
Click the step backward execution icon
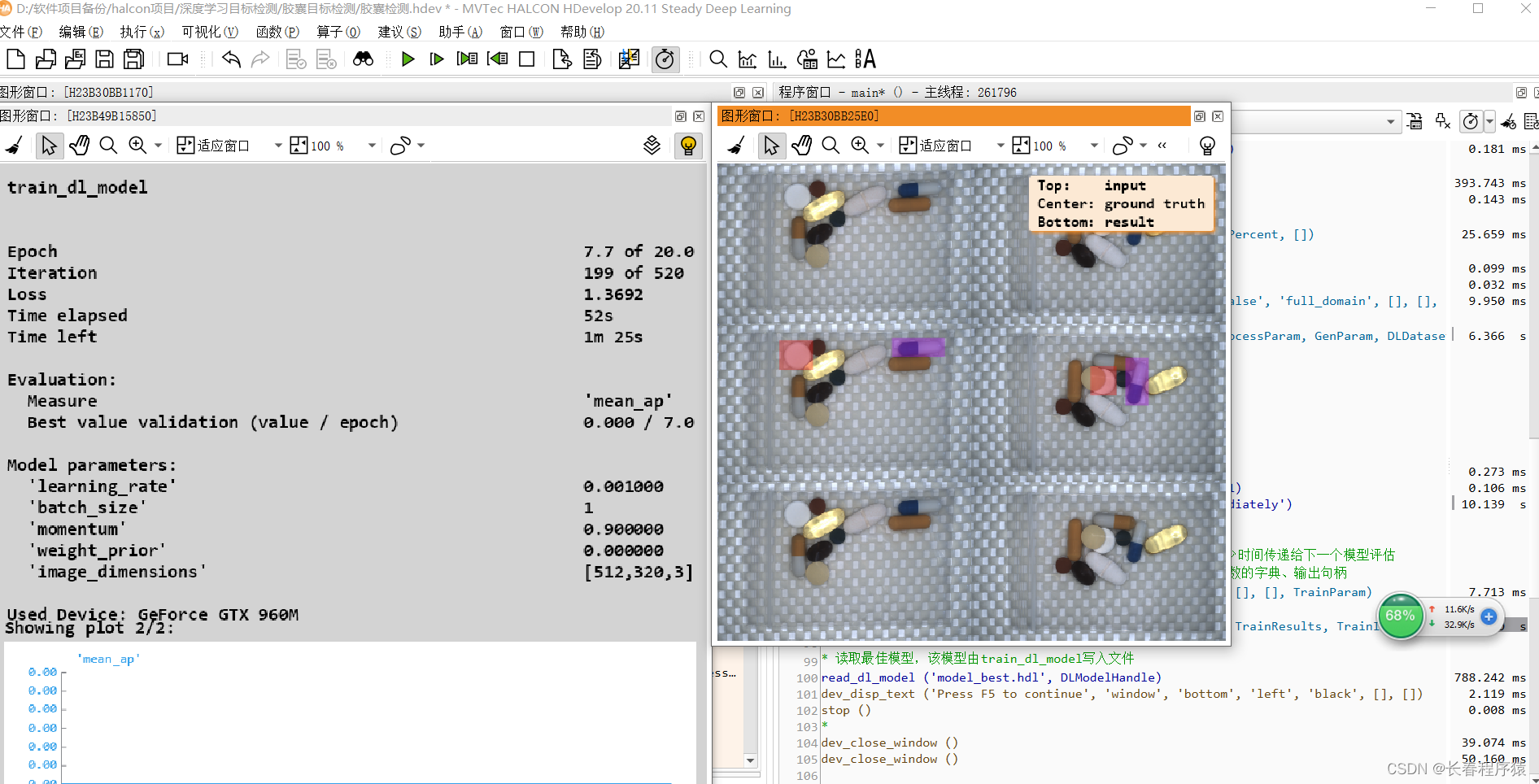pos(497,59)
